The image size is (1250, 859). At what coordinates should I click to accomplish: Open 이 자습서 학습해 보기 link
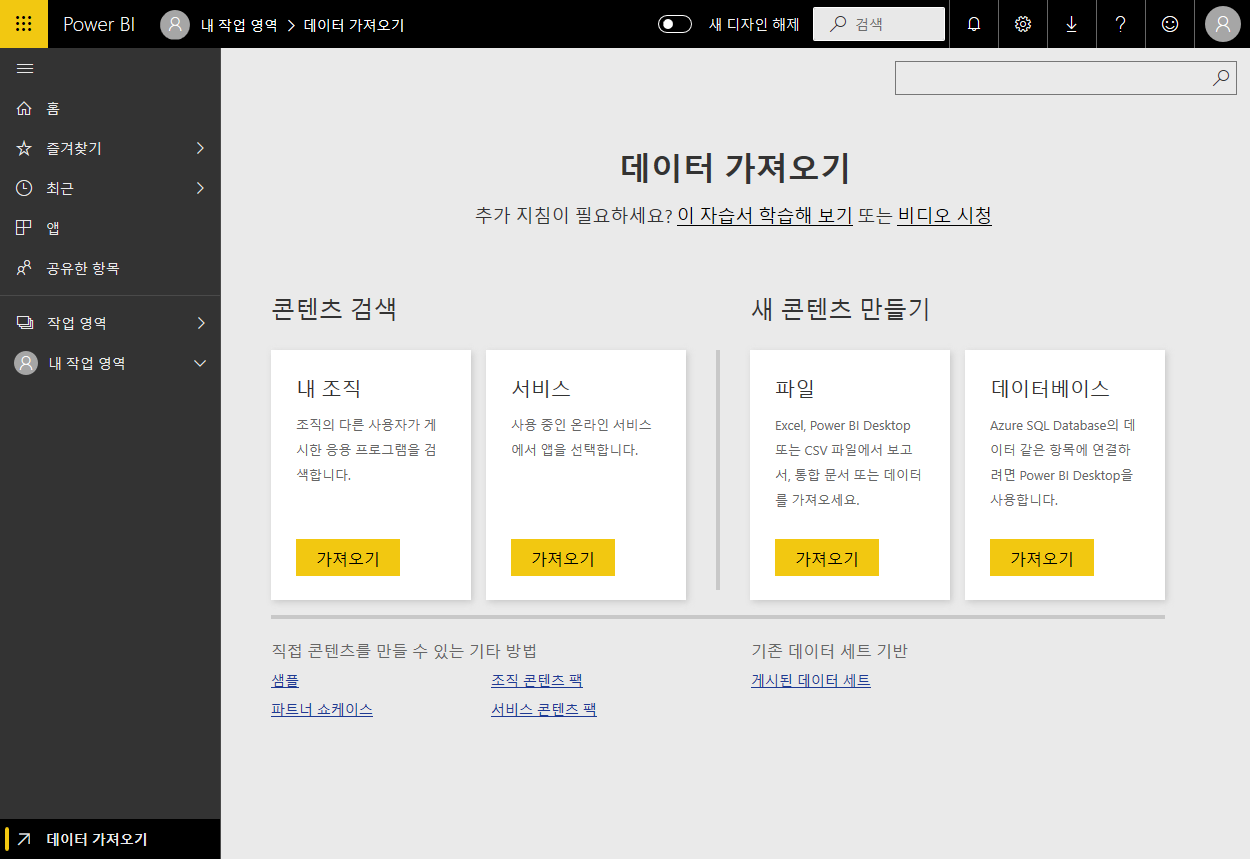765,215
